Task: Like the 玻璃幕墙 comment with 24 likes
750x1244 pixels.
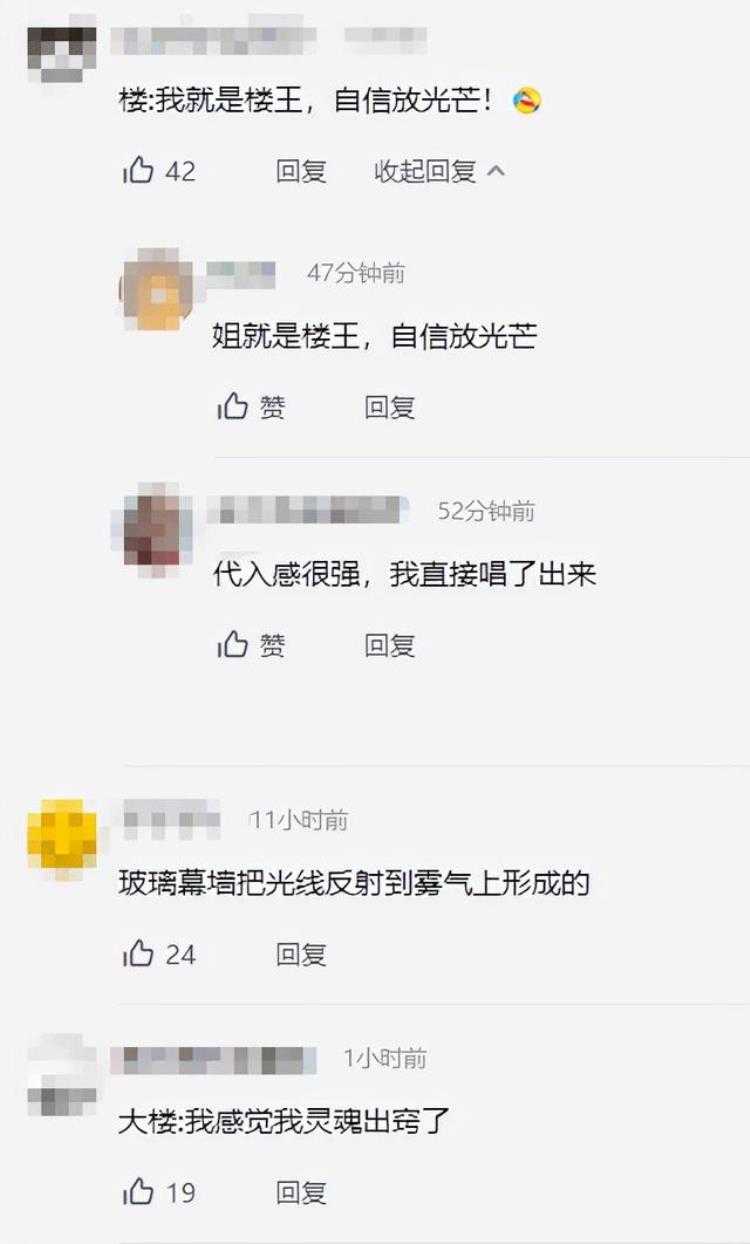Action: (x=159, y=954)
